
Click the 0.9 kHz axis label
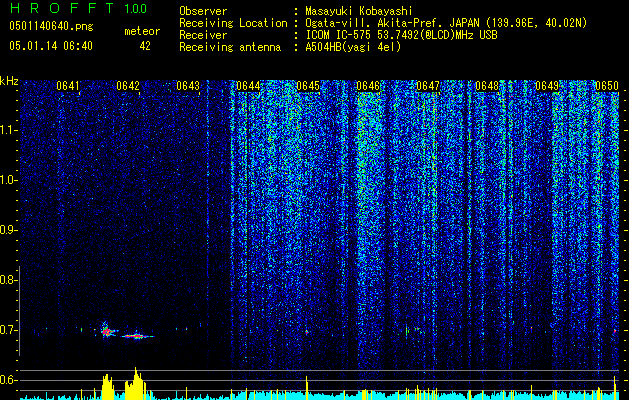coord(6,230)
